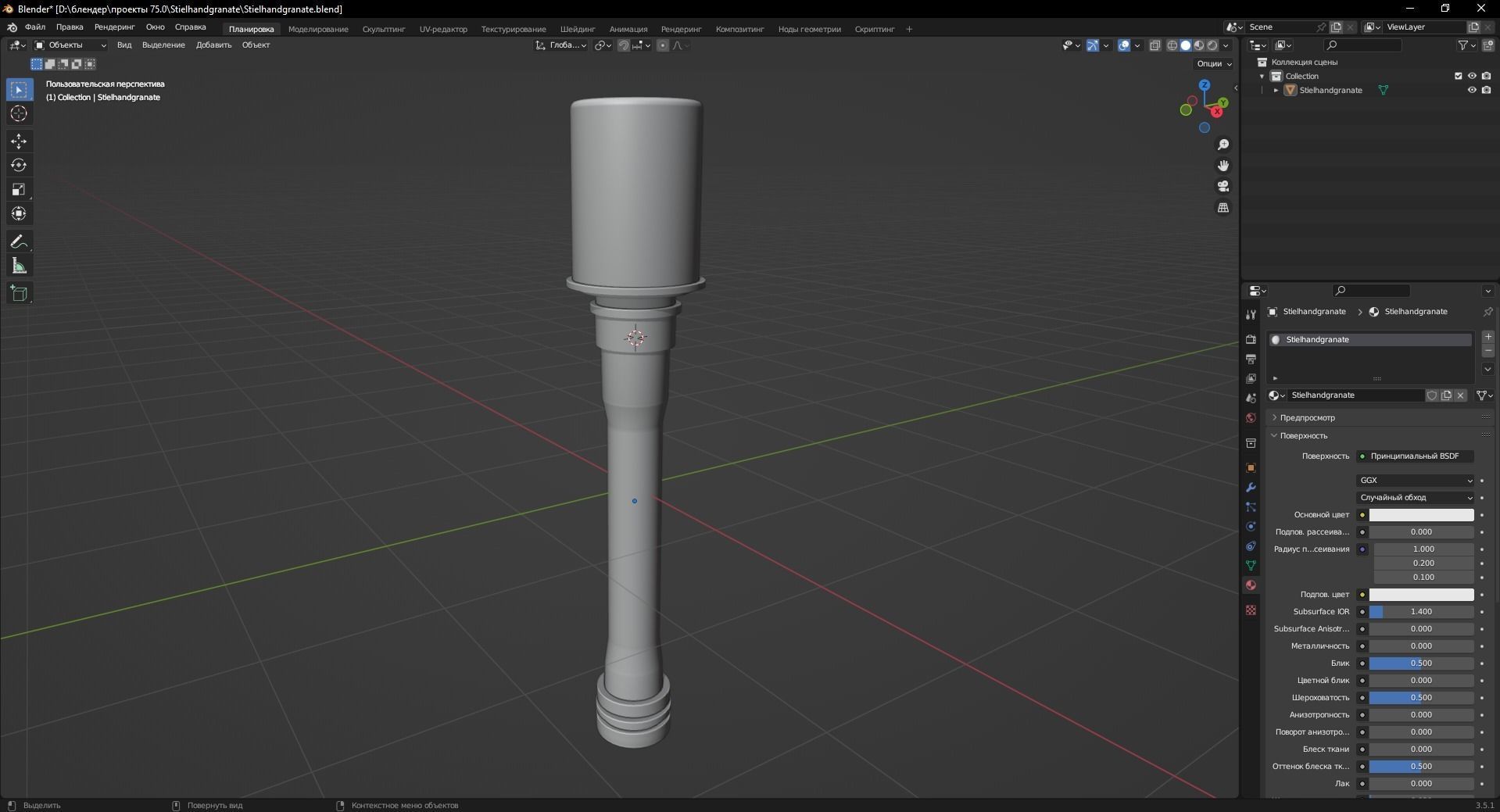Click the Base Color swatch

(1421, 515)
